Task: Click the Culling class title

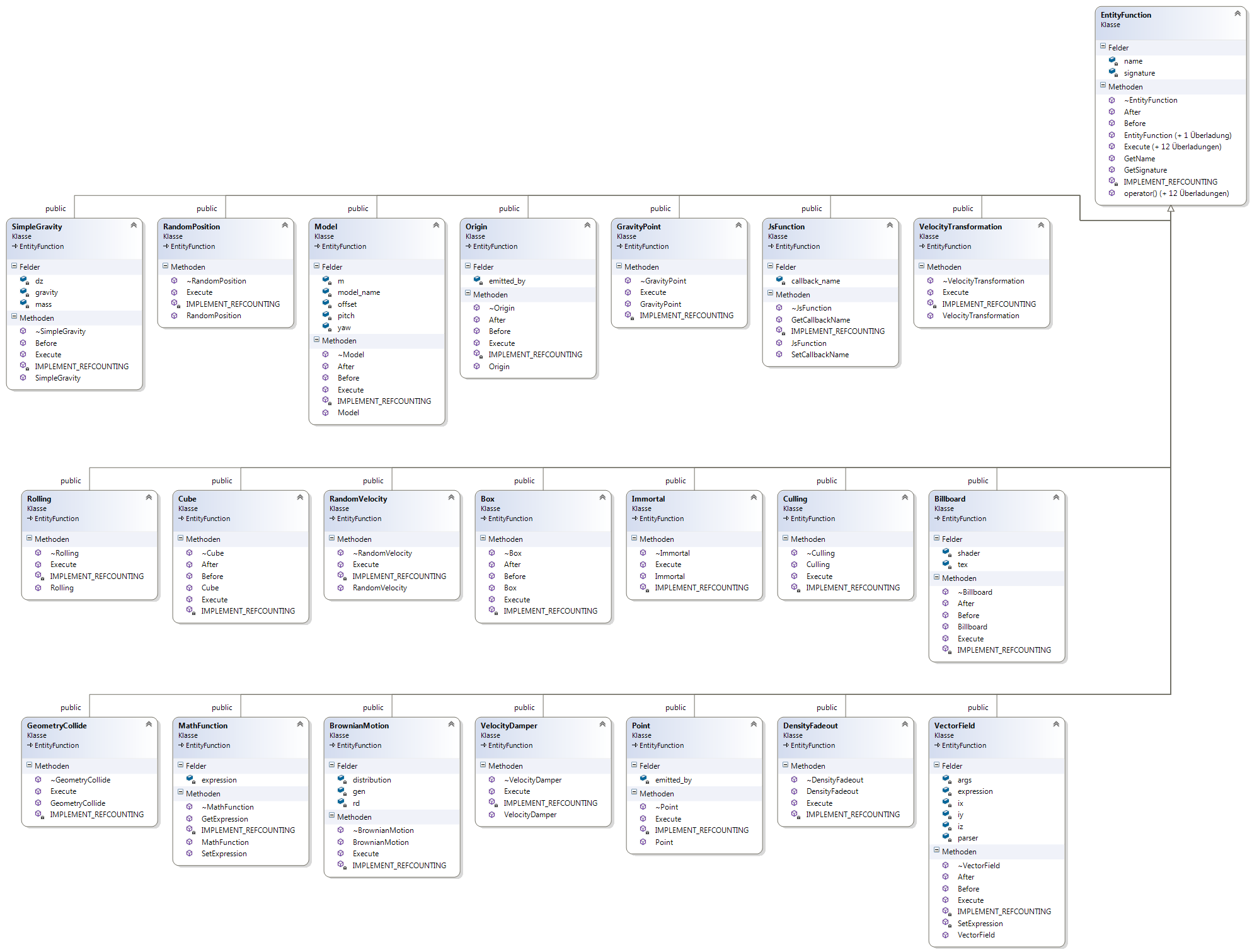Action: pos(795,498)
